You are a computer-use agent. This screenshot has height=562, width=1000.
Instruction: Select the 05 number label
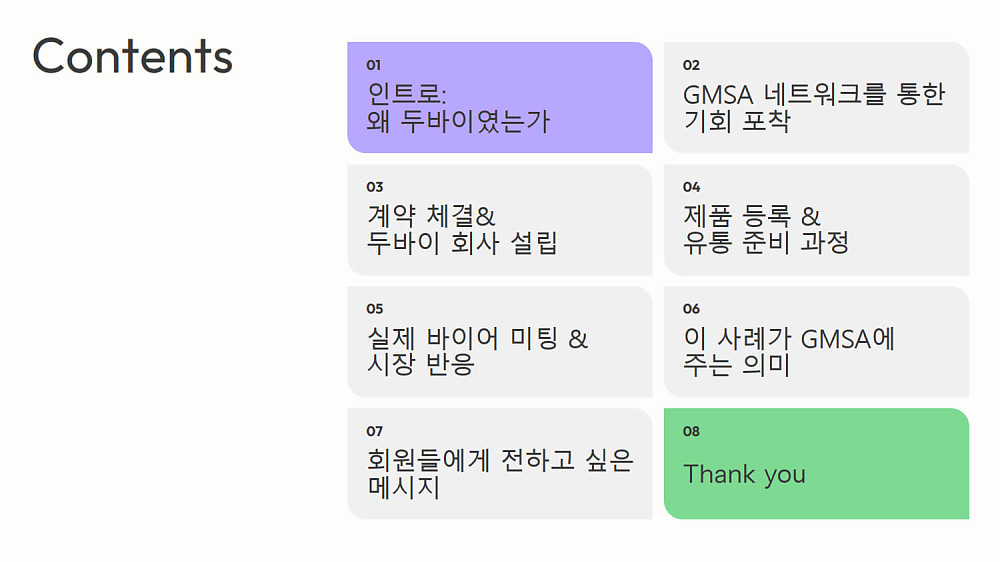click(375, 309)
